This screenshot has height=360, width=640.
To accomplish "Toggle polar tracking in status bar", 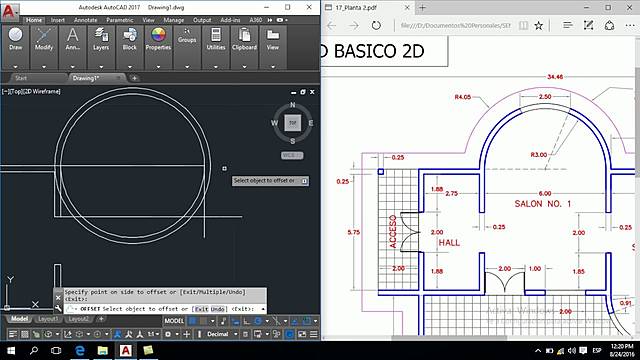I will point(258,321).
